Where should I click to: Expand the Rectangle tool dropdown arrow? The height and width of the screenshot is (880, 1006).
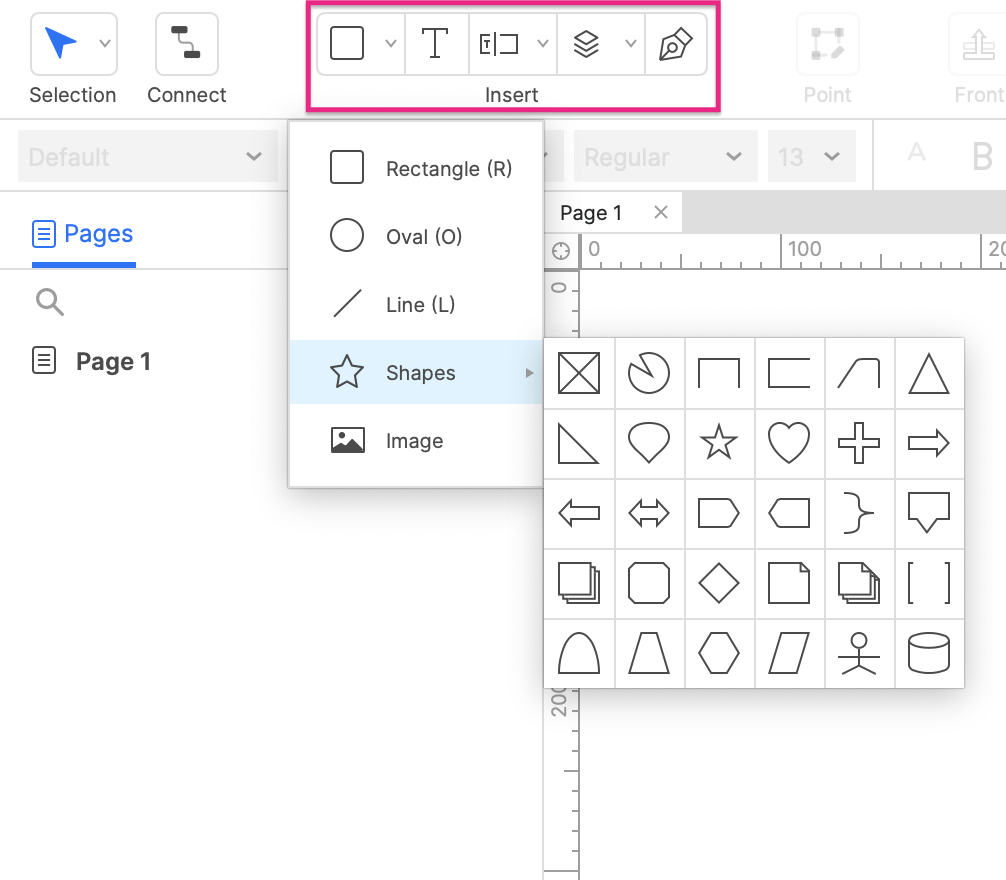[x=389, y=44]
